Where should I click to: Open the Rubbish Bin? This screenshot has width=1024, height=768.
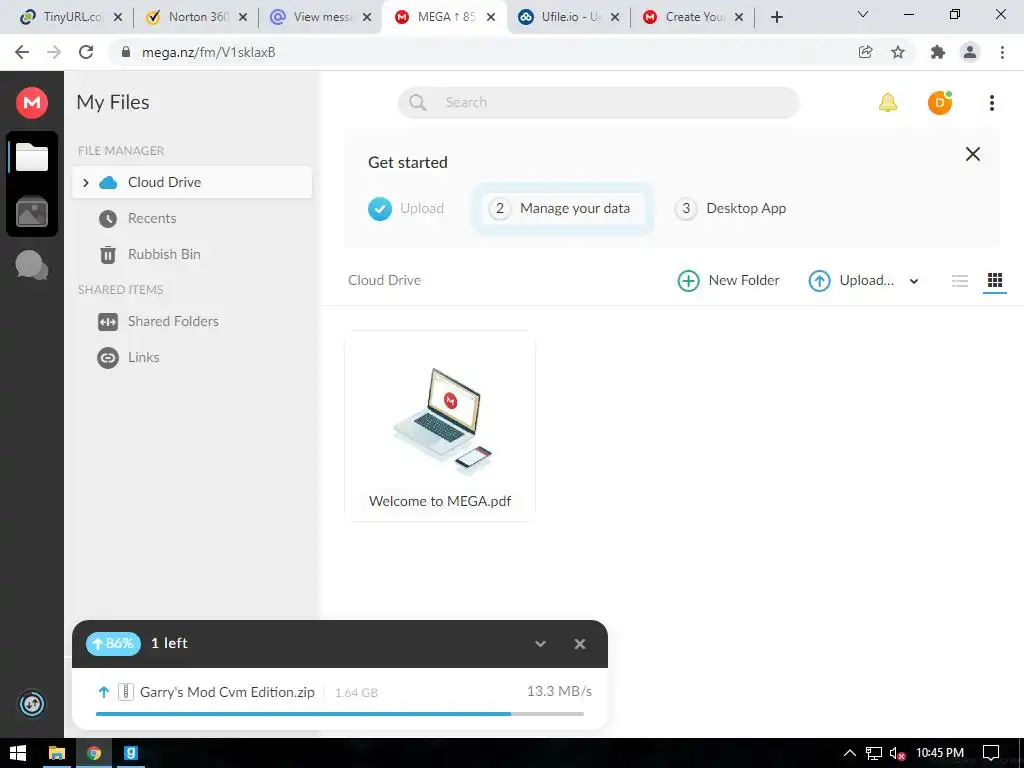tap(164, 254)
